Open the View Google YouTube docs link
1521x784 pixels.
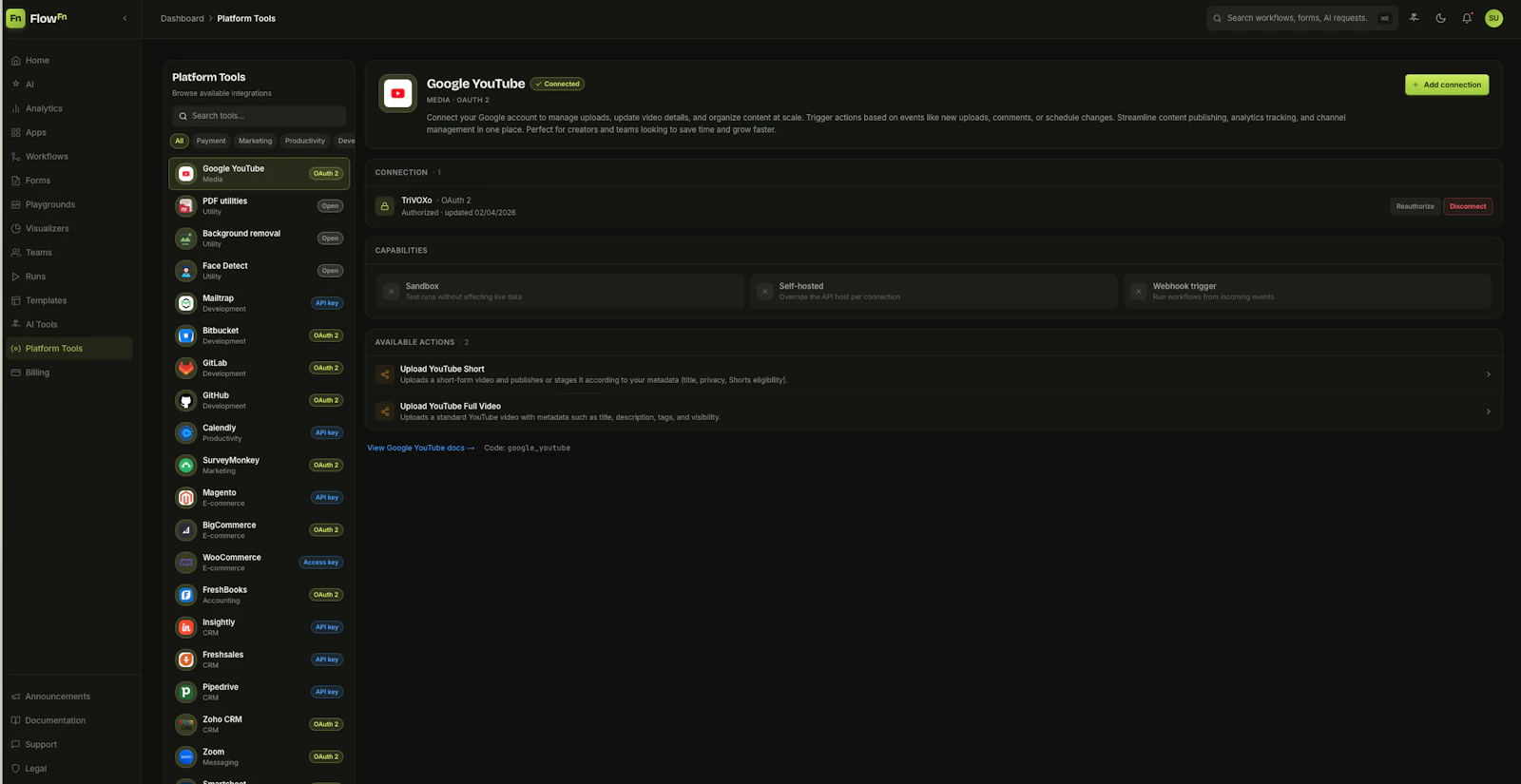420,448
